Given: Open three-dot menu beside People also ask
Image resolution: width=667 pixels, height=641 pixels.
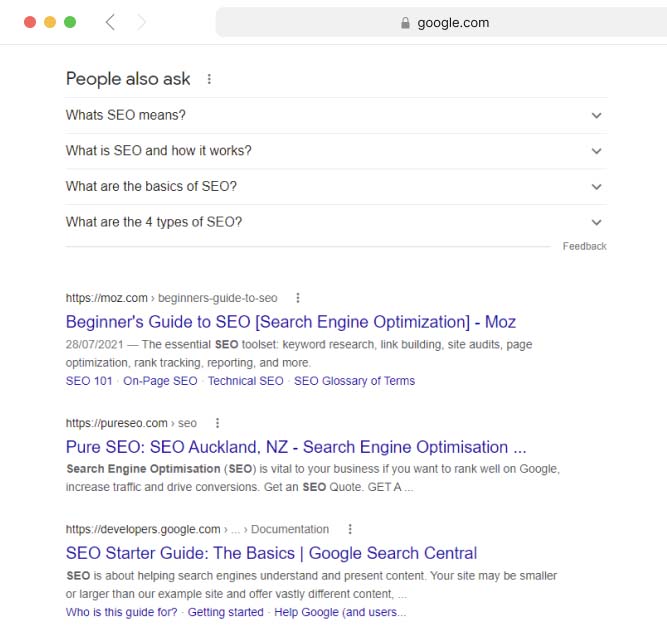Looking at the screenshot, I should [209, 79].
